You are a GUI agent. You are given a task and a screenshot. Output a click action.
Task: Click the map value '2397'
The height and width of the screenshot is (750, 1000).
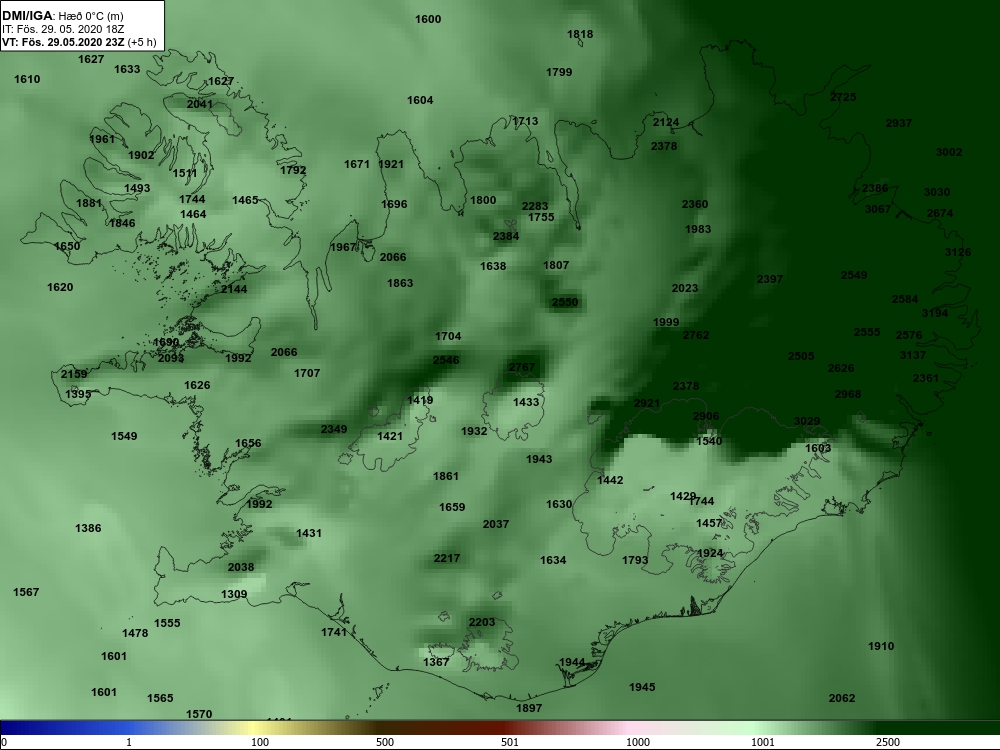click(770, 279)
